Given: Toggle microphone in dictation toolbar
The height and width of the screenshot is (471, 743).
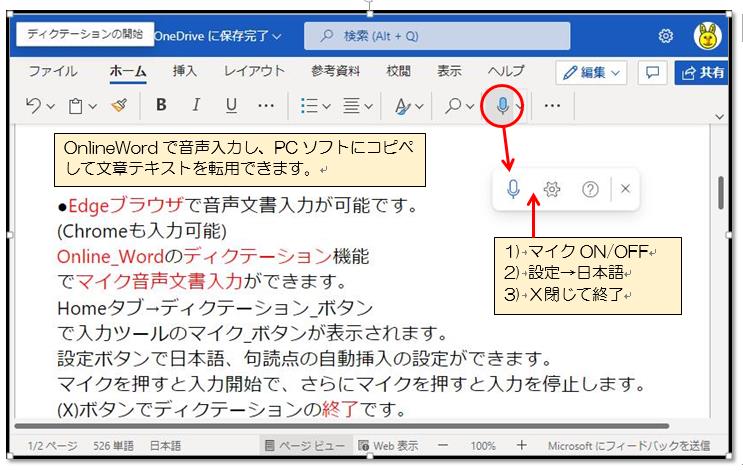Looking at the screenshot, I should [513, 189].
